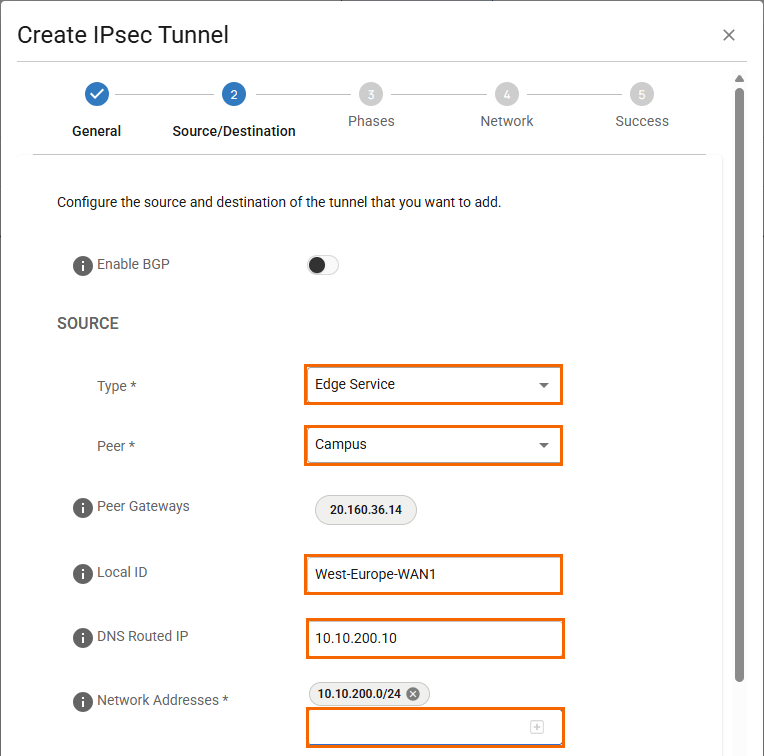
Task: Toggle the Enable BGP switch
Action: [x=323, y=265]
